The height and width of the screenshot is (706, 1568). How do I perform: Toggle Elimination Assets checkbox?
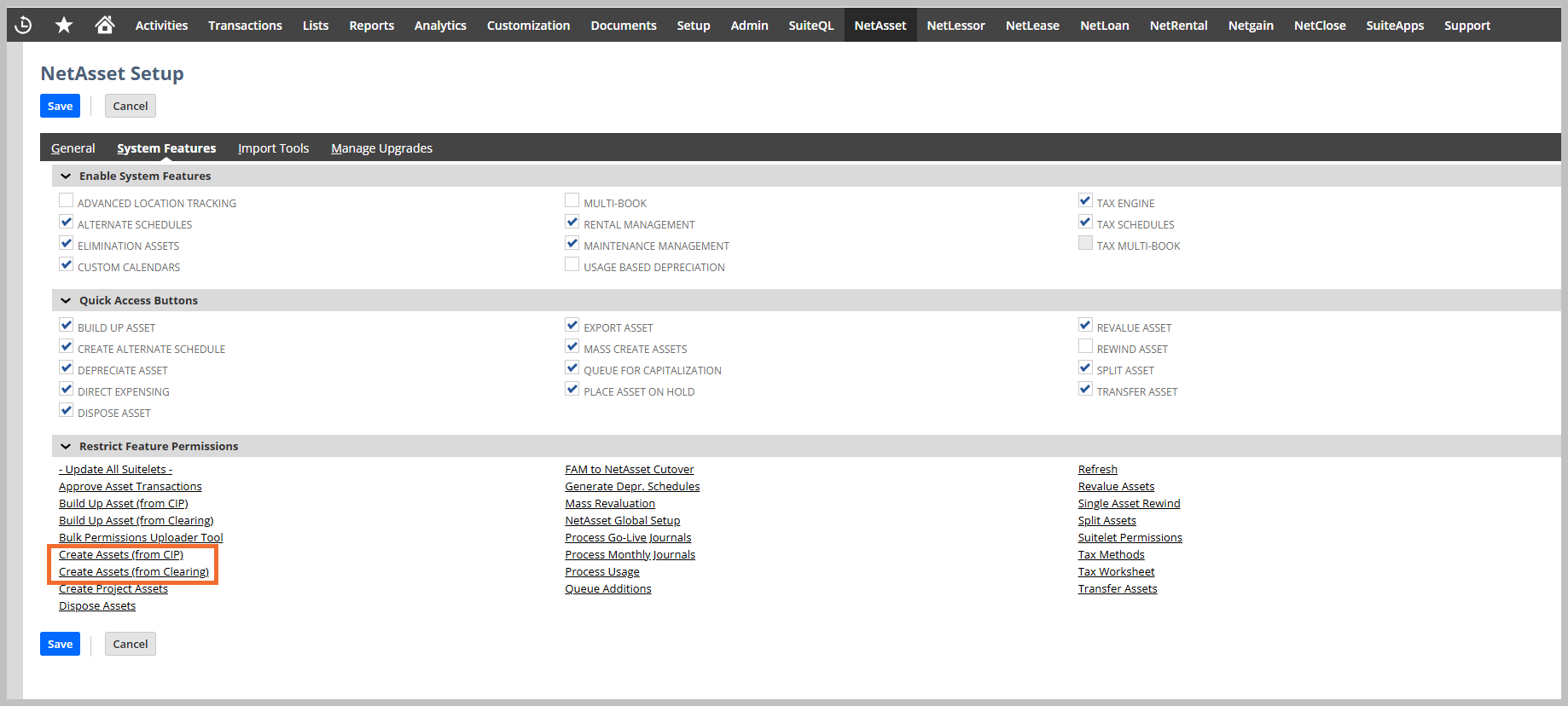[67, 243]
